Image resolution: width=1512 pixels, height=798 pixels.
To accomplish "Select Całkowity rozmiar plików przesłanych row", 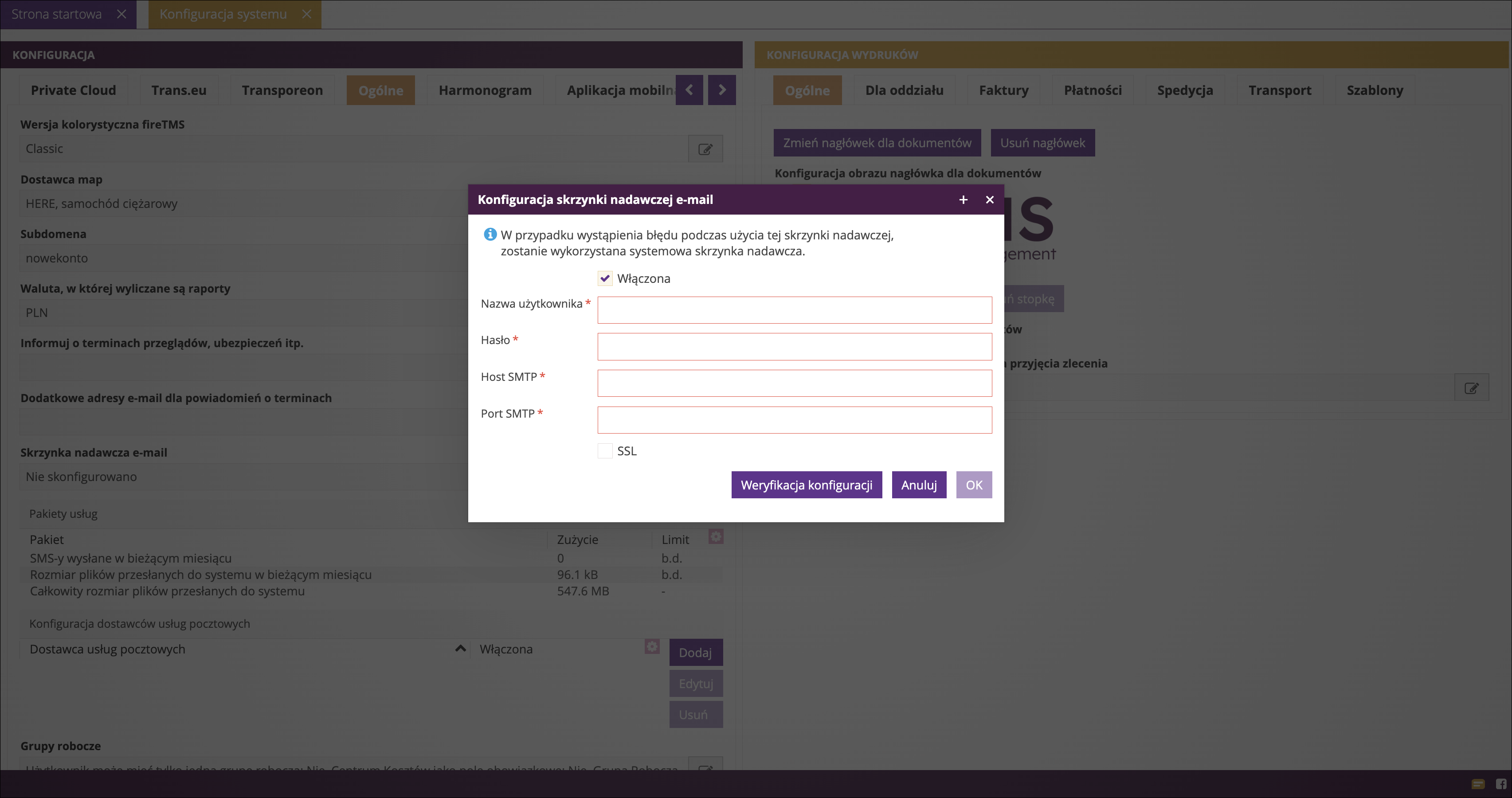I will coord(372,591).
